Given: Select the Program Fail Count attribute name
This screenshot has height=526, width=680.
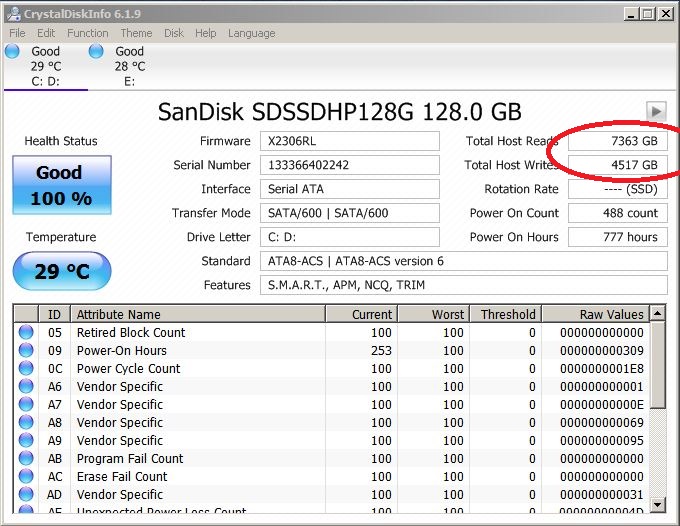Looking at the screenshot, I should pos(130,458).
